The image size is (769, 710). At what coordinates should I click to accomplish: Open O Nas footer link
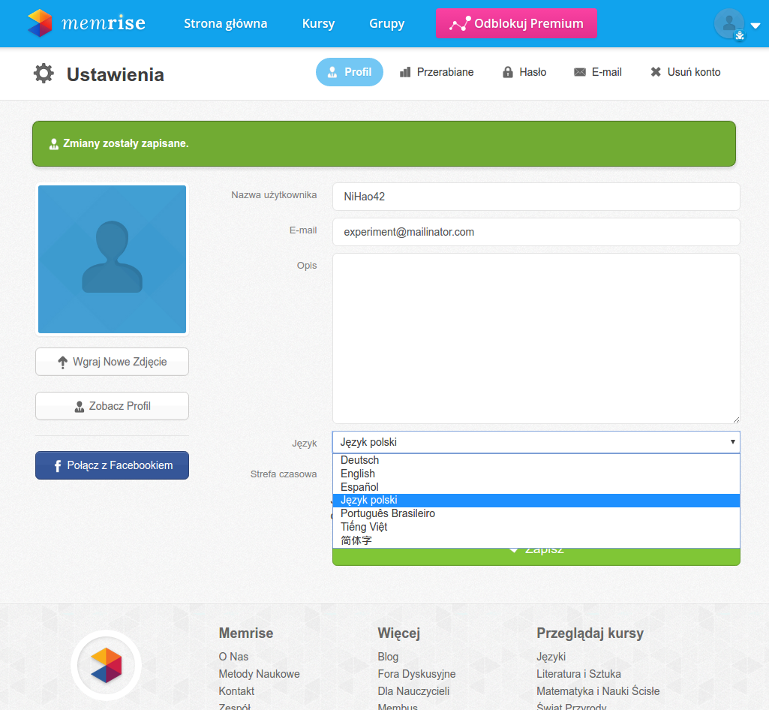click(x=233, y=657)
